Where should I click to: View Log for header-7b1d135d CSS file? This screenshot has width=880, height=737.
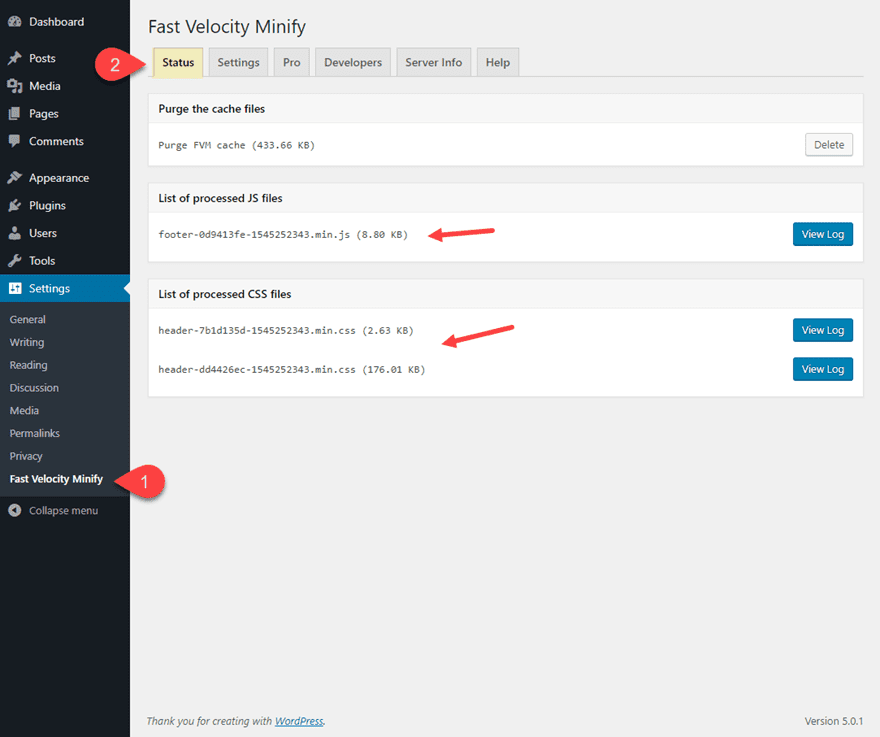tap(822, 330)
